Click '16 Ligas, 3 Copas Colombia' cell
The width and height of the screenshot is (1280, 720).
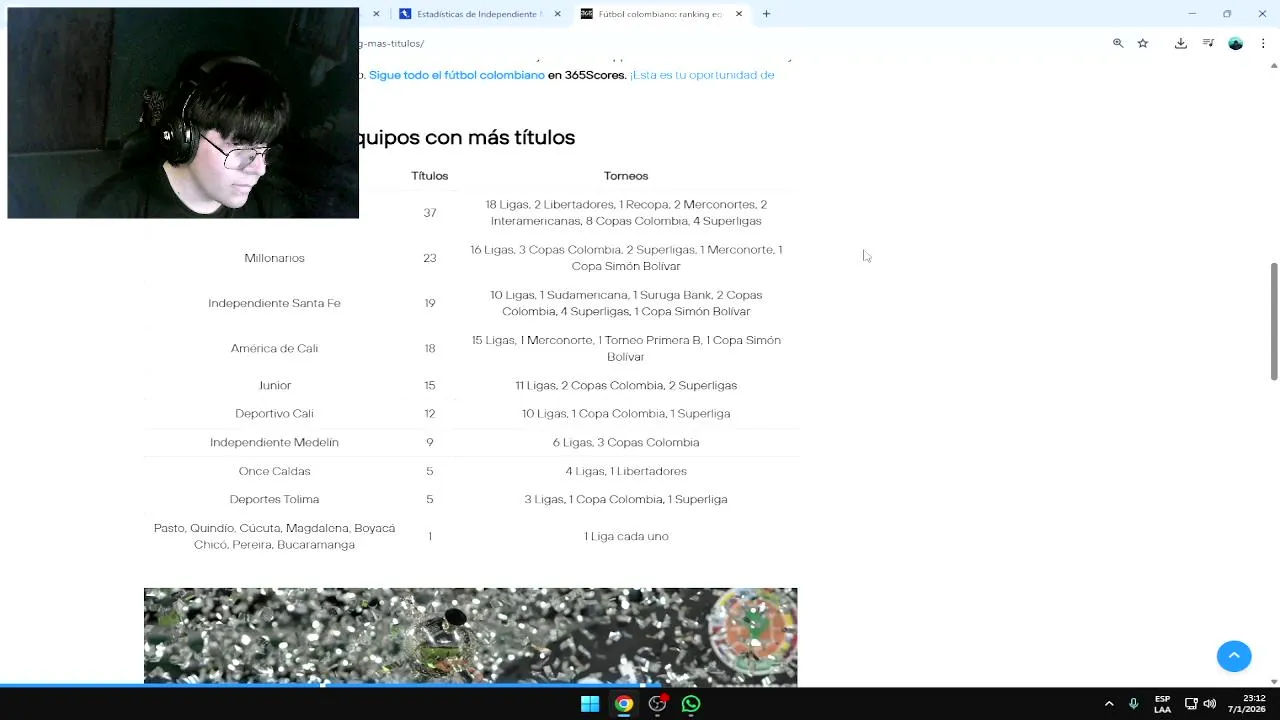[x=626, y=258]
